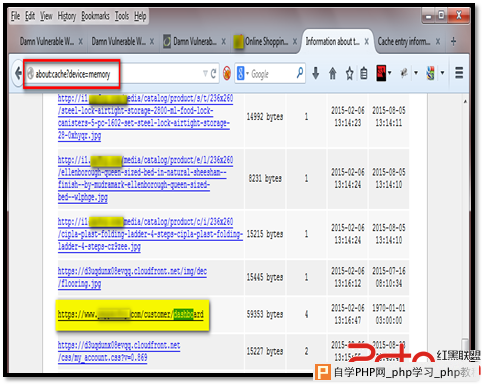Show the bookmarks list clipboard icon
This screenshot has height=386, width=484.
364,73
